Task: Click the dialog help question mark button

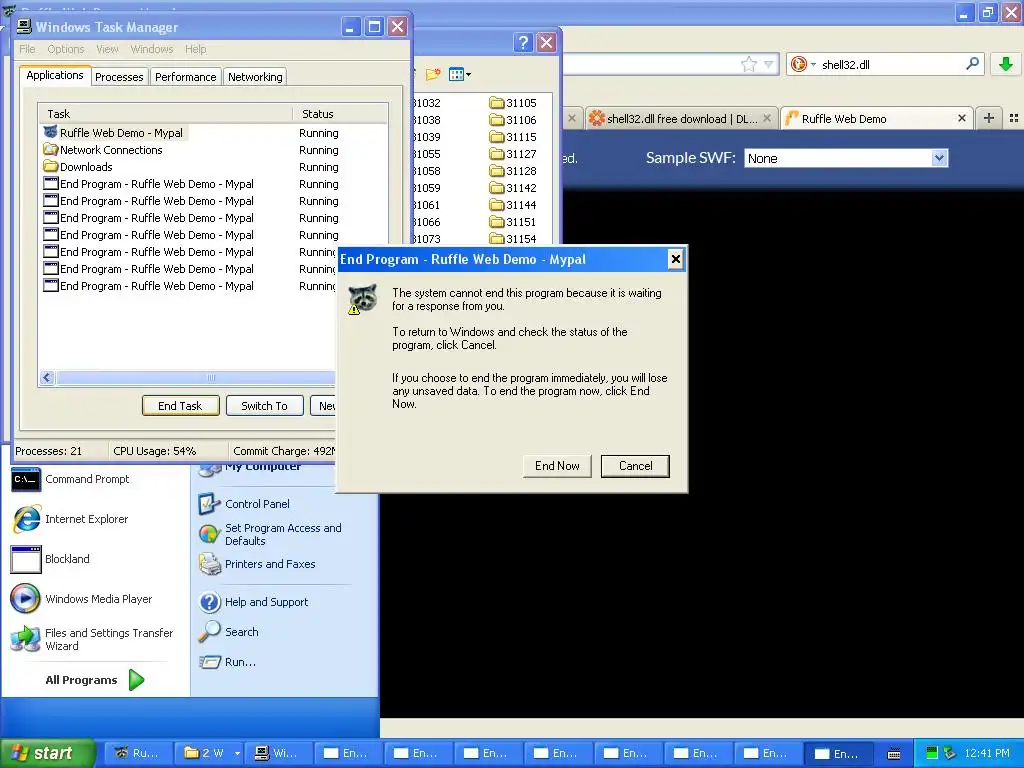Action: pos(522,42)
